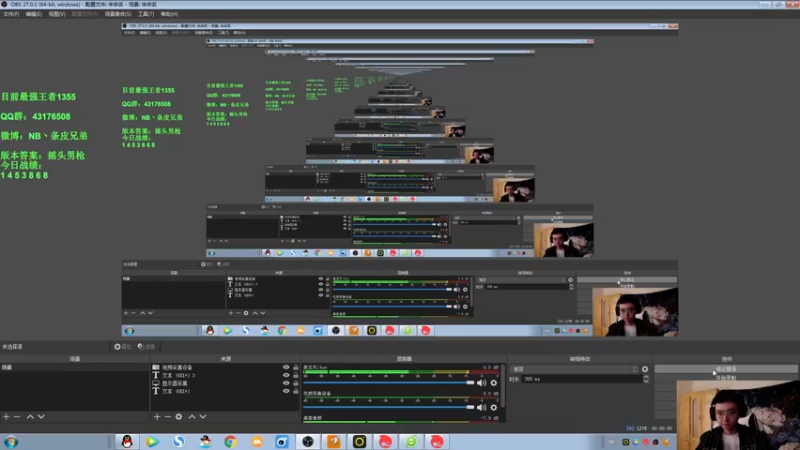
Task: Open QQ penguin from the main taskbar
Action: coord(127,442)
